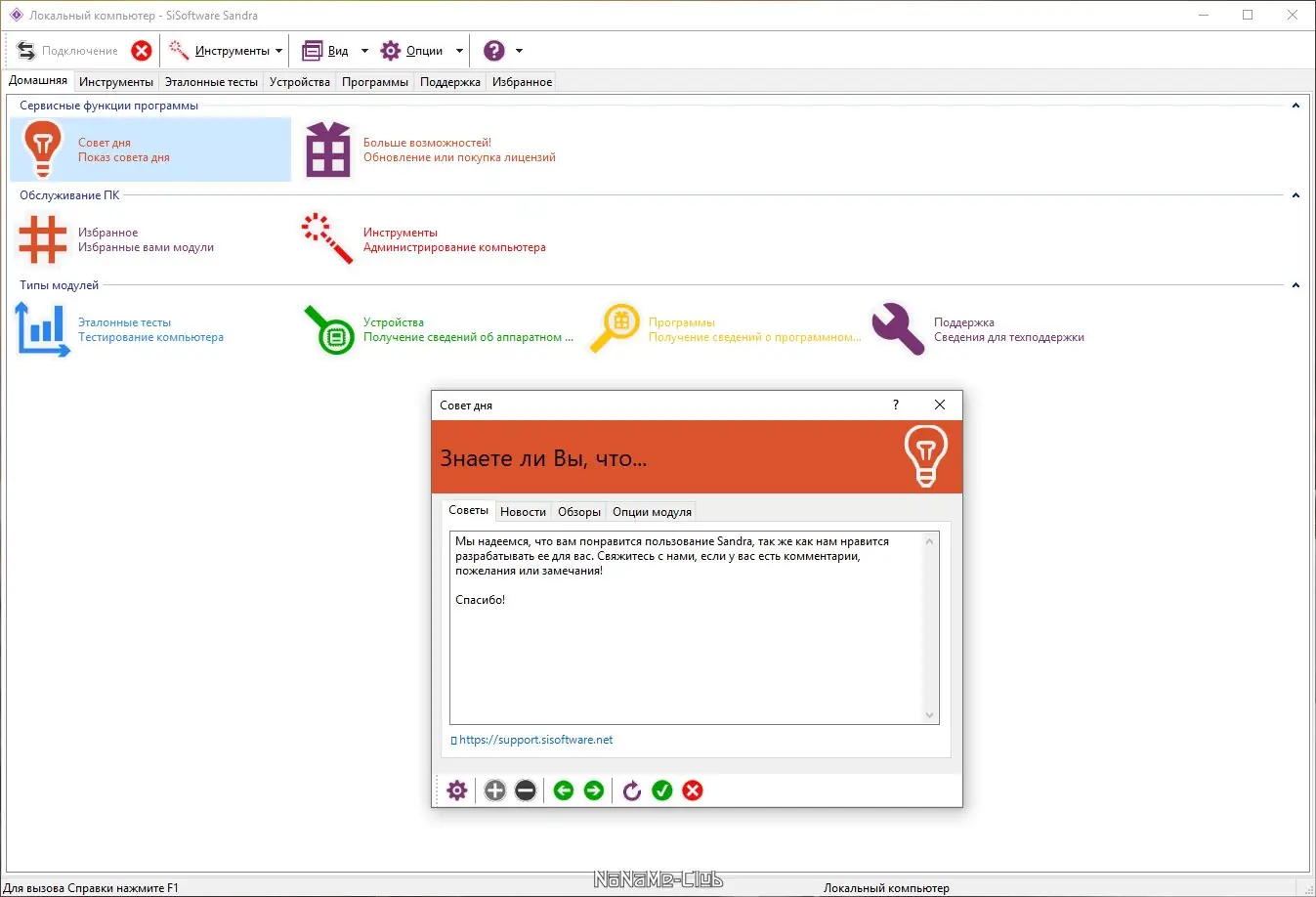Switch to the Инструменты tab in the tab row
Image resolution: width=1316 pixels, height=897 pixels.
116,82
